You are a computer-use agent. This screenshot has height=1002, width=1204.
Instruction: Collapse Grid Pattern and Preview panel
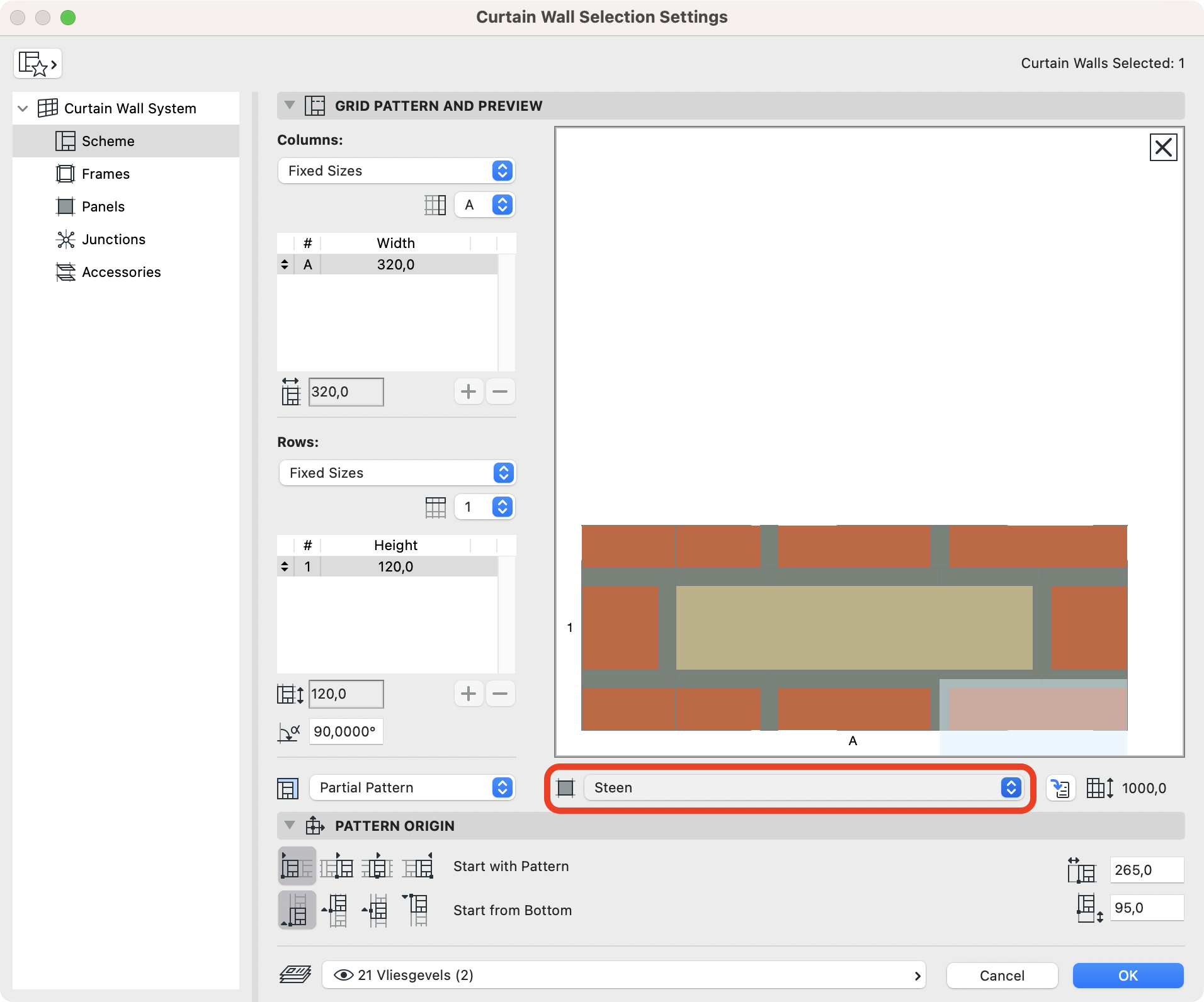tap(290, 105)
